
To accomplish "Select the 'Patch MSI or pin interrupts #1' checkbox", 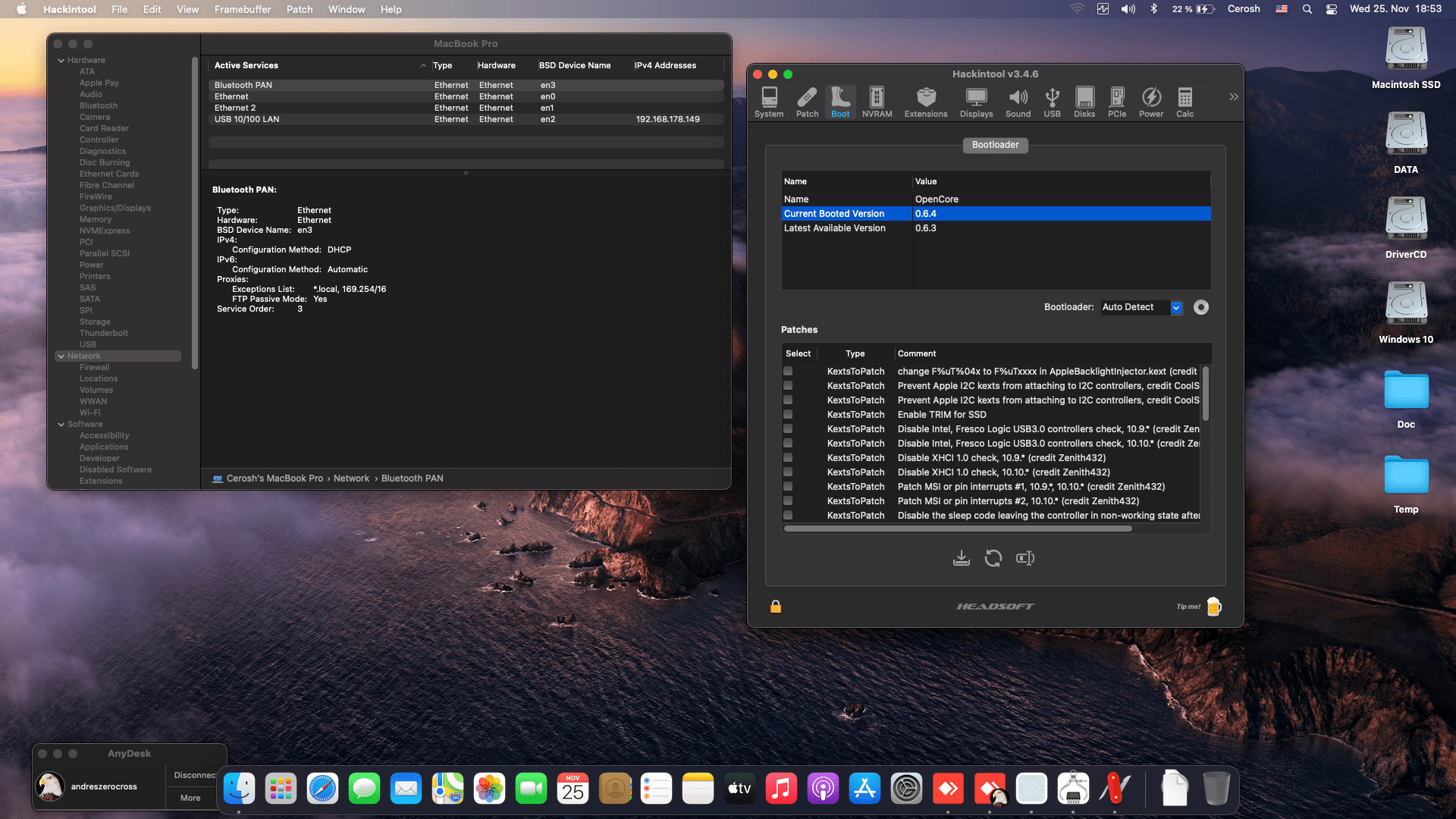I will 788,486.
